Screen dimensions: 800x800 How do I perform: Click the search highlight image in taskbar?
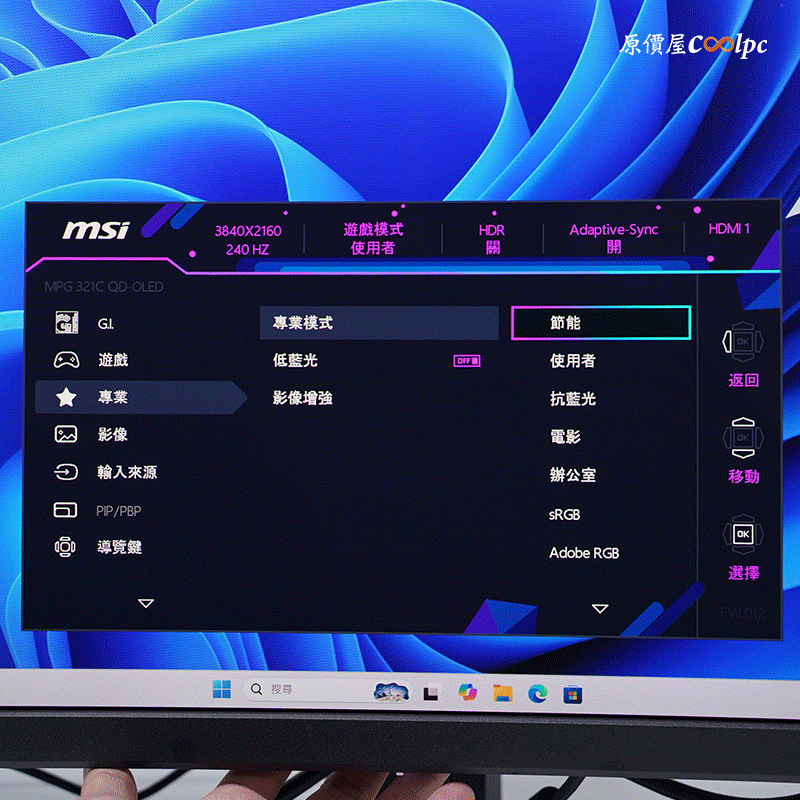coord(391,692)
